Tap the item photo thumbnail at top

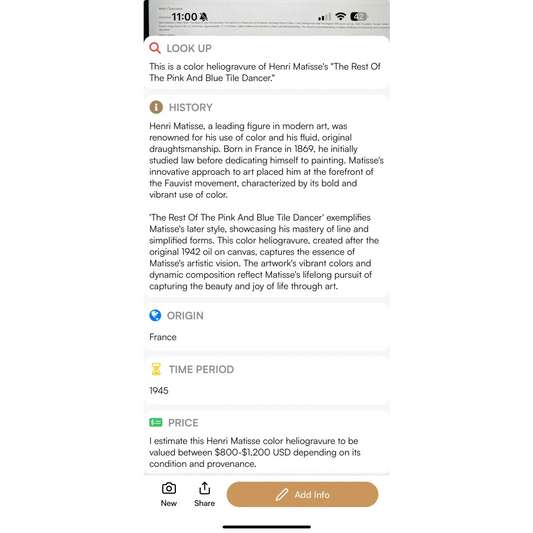pos(266,18)
